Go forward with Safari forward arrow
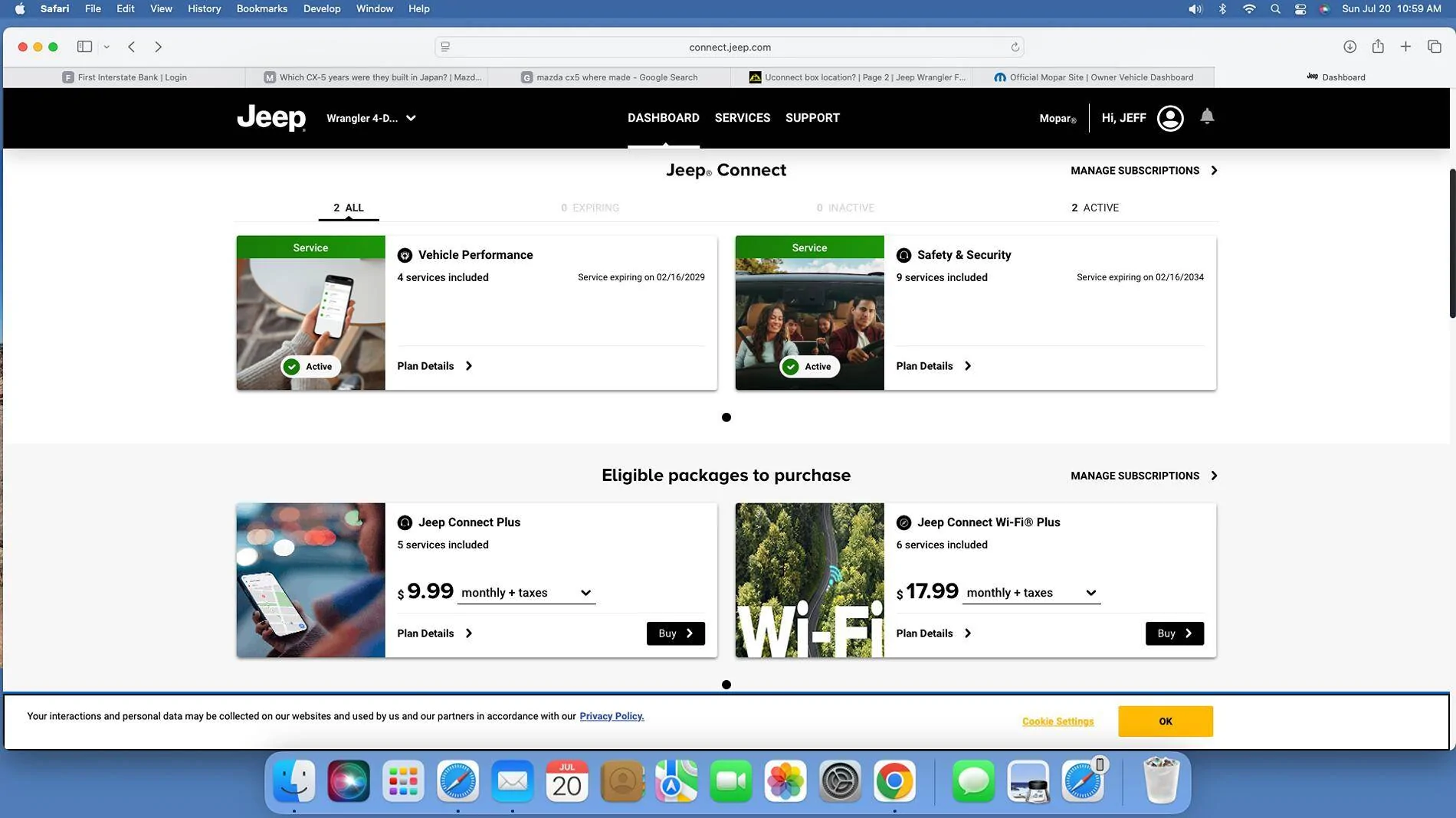Image resolution: width=1456 pixels, height=818 pixels. (x=158, y=47)
